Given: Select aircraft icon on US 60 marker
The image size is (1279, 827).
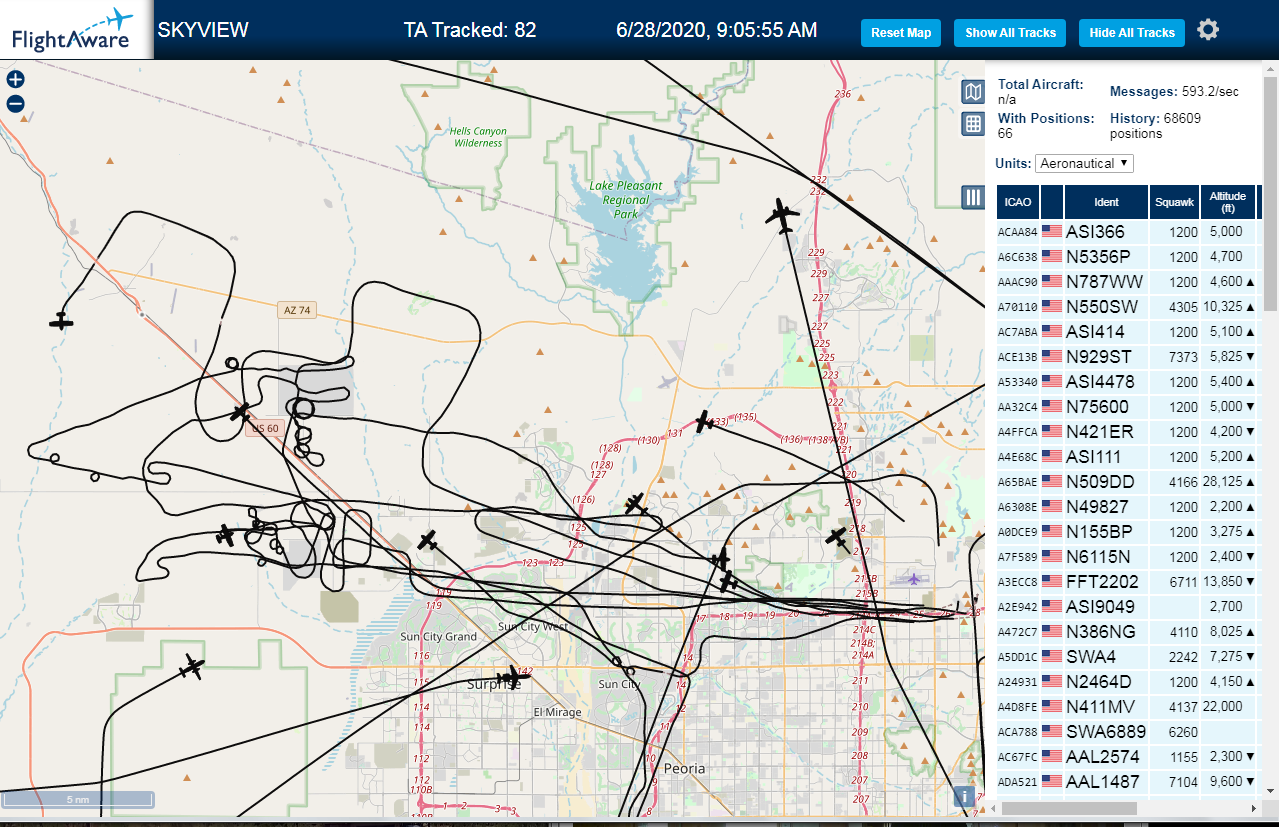Looking at the screenshot, I should coord(240,412).
